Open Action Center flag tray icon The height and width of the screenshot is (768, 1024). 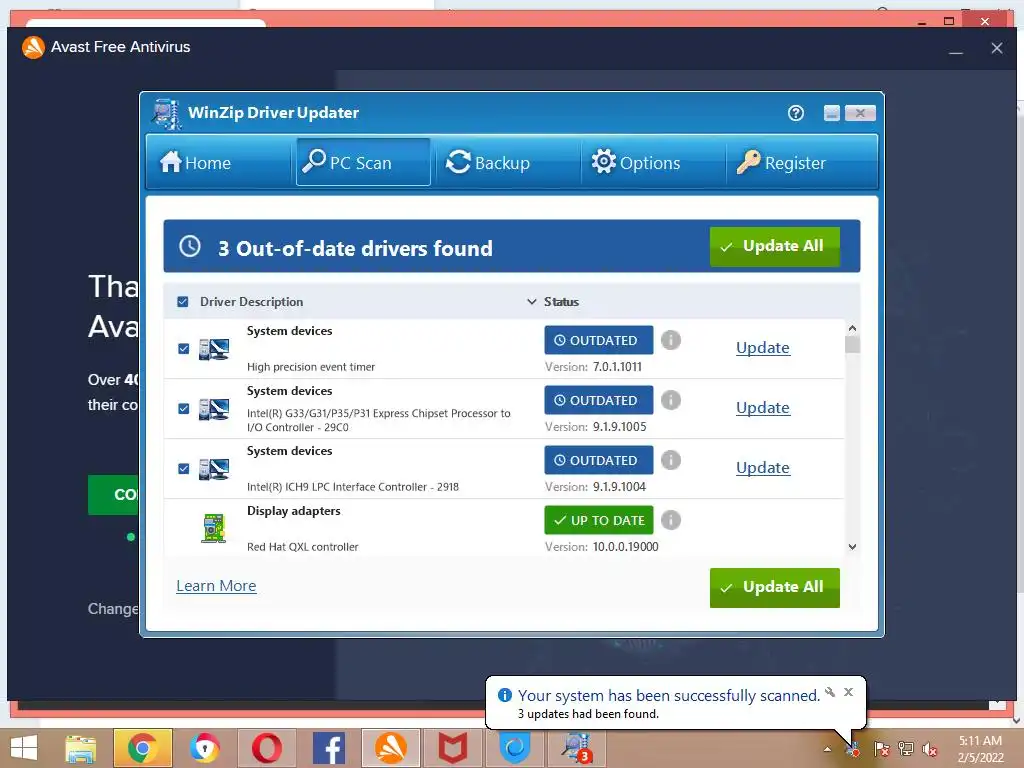pyautogui.click(x=881, y=750)
